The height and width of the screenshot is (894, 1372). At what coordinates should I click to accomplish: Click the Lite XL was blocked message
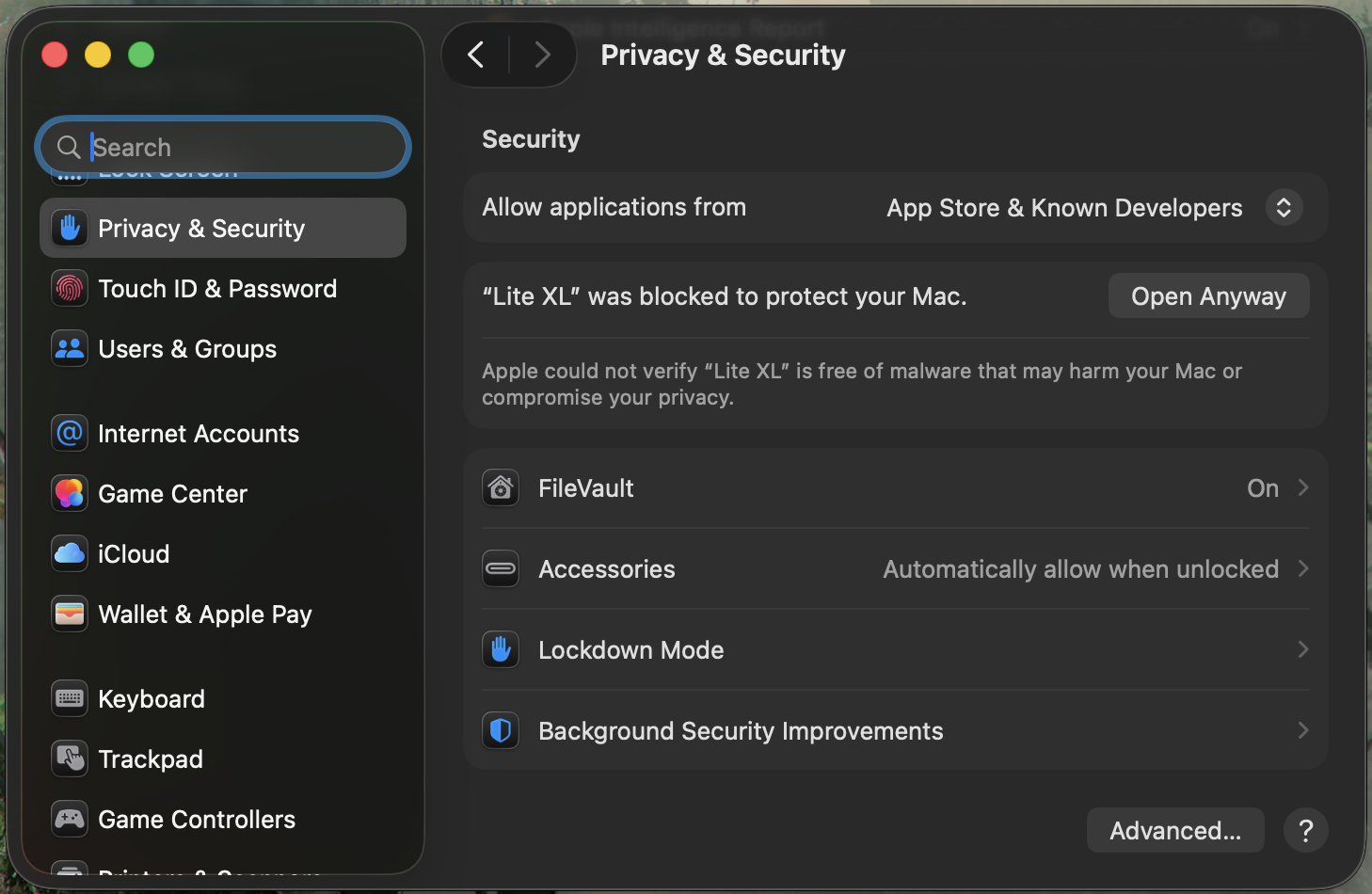(x=724, y=295)
